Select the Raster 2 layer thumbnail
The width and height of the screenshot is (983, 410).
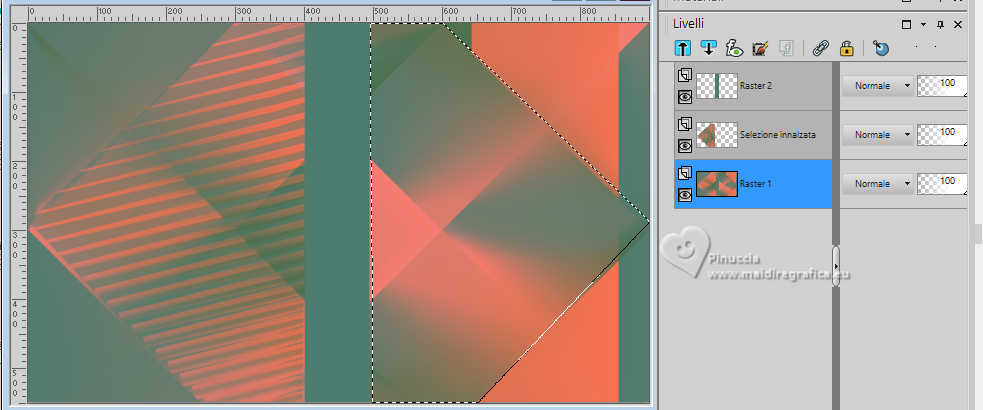click(717, 86)
